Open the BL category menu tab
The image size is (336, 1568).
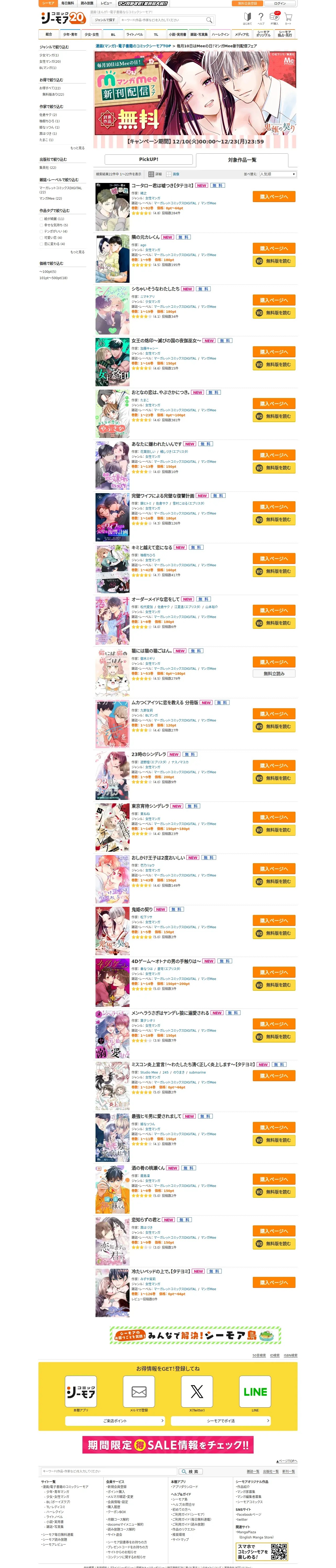click(113, 35)
